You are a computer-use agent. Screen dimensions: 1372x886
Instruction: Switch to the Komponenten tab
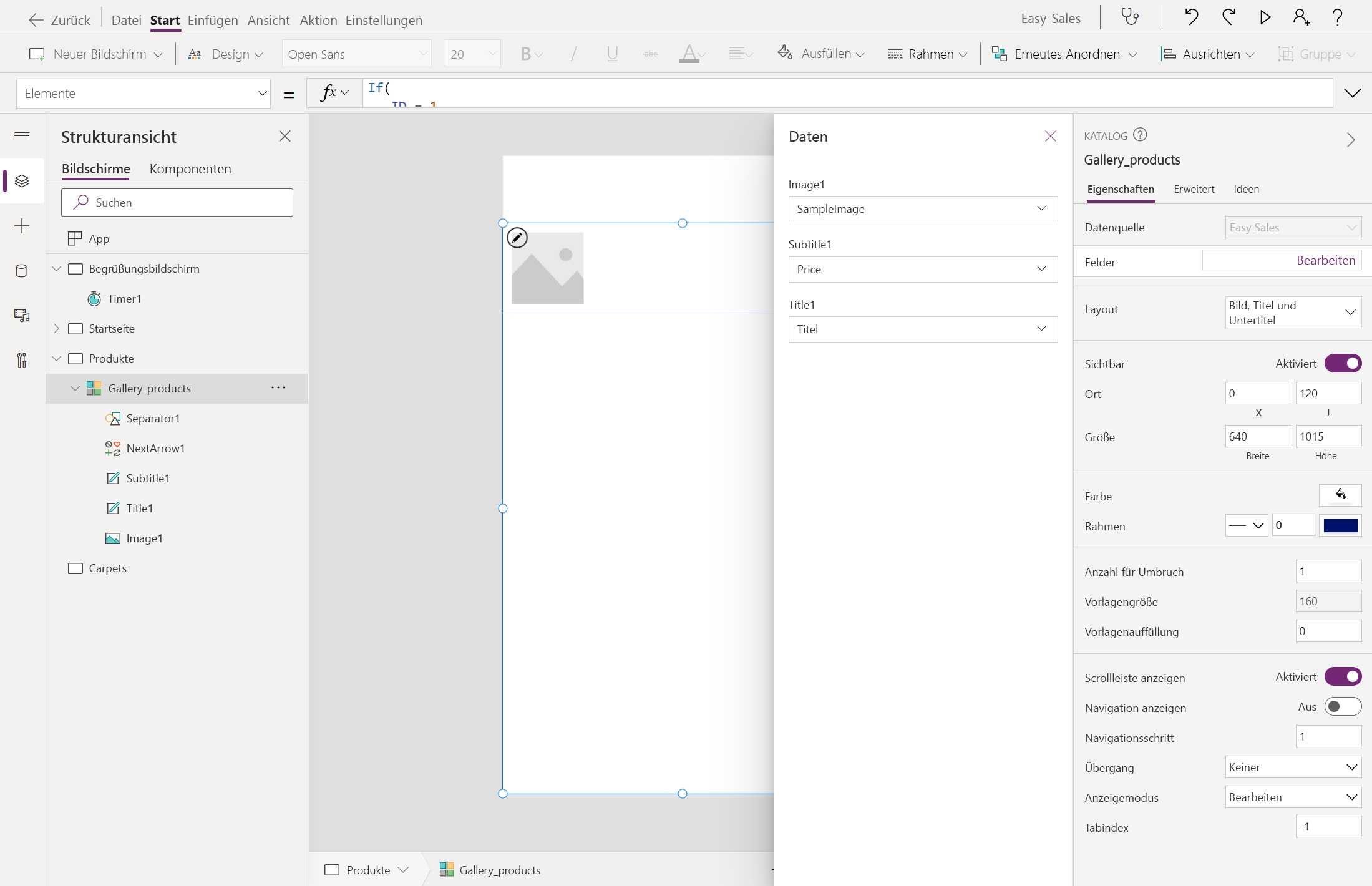190,168
